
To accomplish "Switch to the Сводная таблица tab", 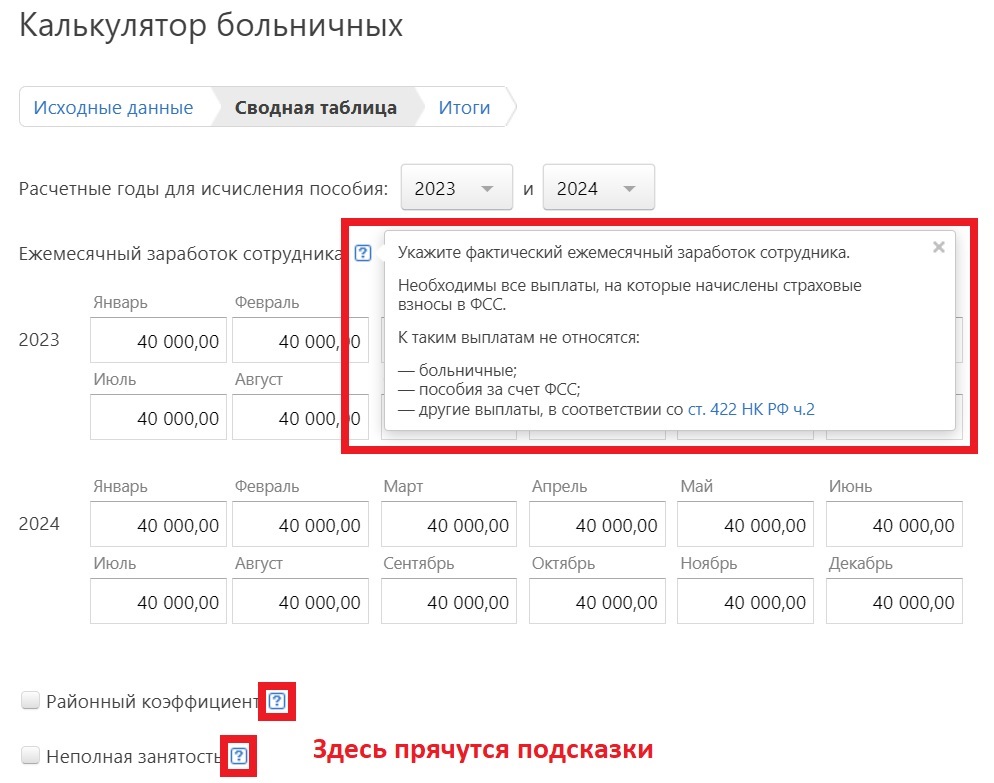I will [316, 107].
